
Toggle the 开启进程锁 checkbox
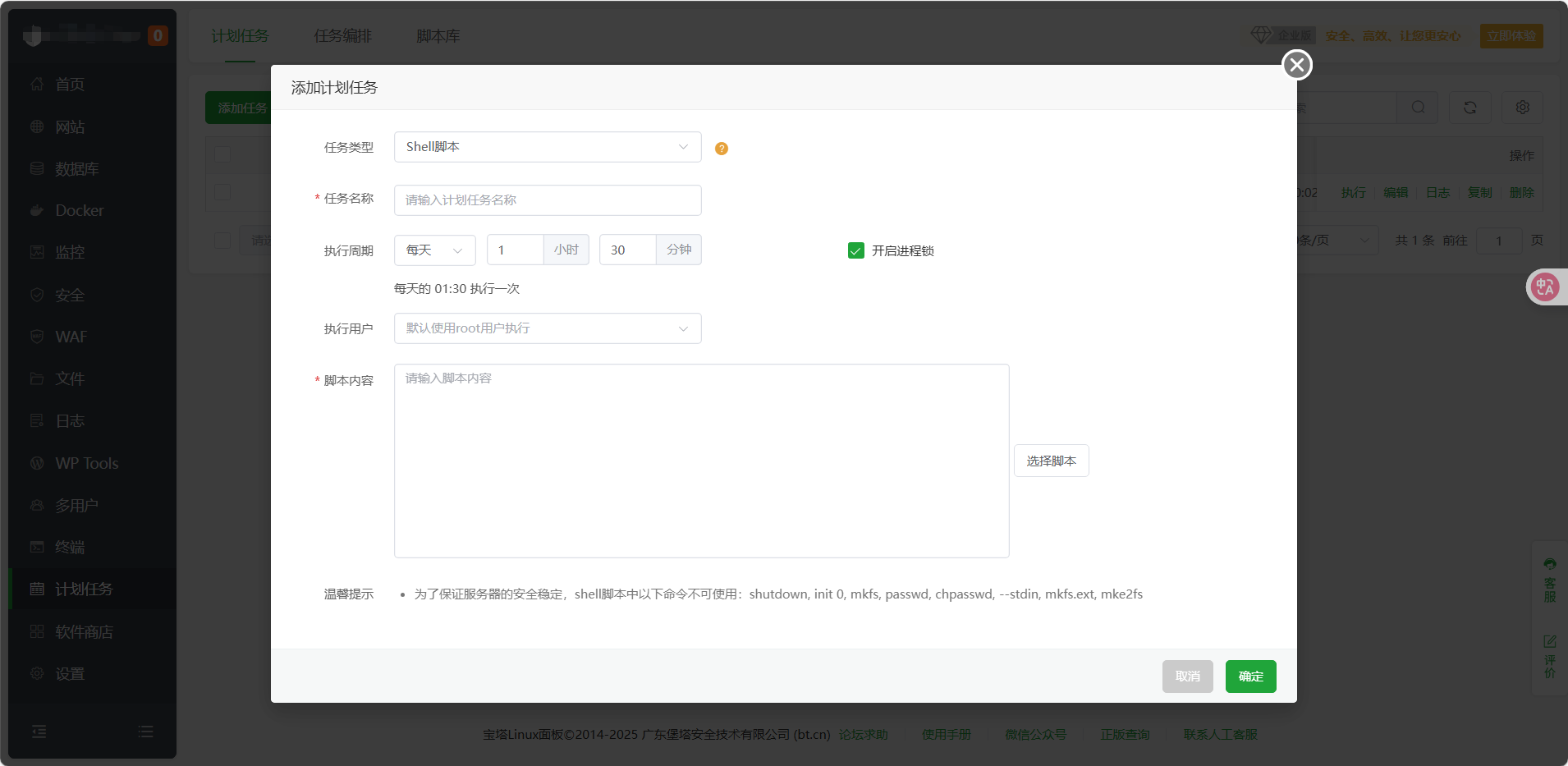[x=856, y=250]
